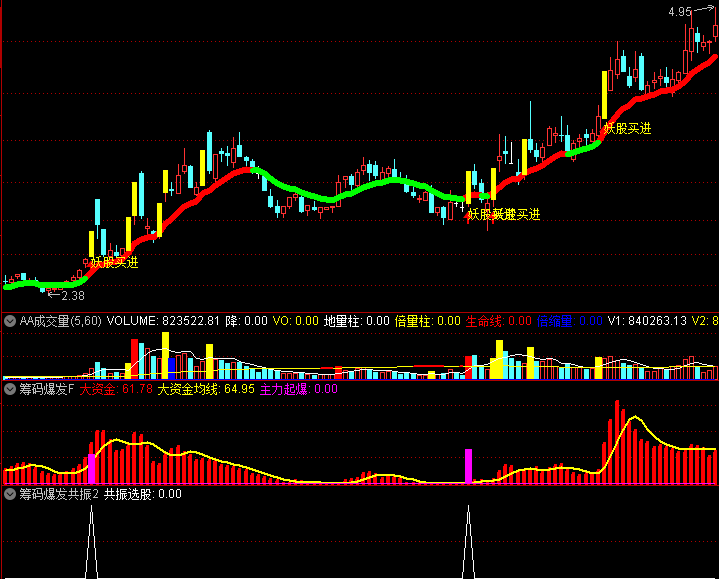Image resolution: width=719 pixels, height=579 pixels.
Task: Click the first 妖股买进 signal near chart bottom-left
Action: [114, 263]
